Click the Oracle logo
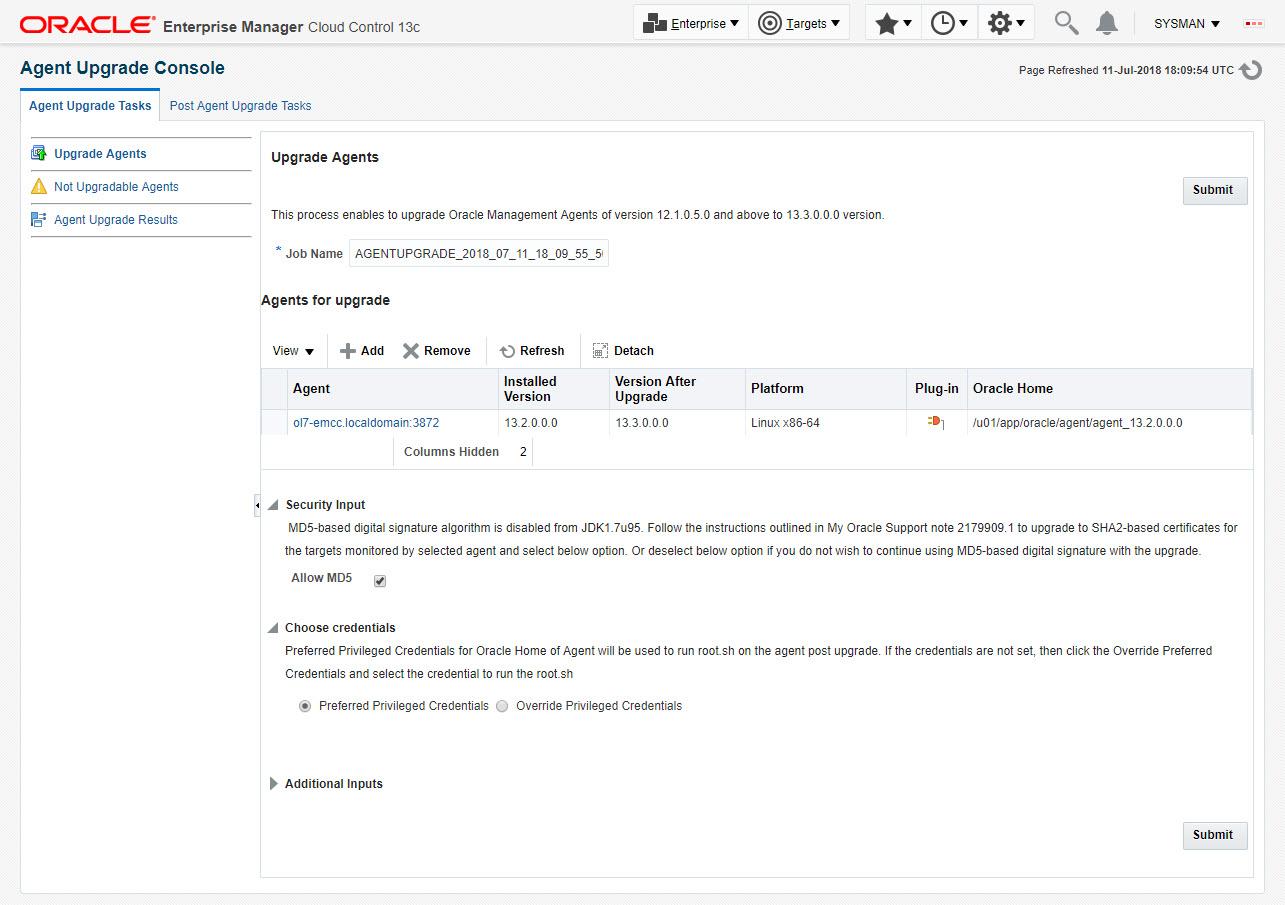The width and height of the screenshot is (1285, 905). (x=87, y=24)
